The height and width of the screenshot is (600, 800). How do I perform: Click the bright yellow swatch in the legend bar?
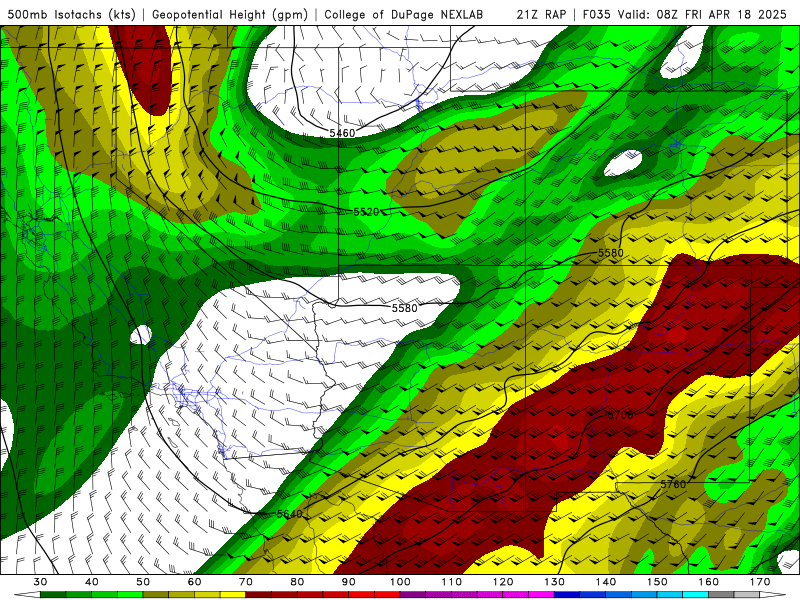(233, 595)
